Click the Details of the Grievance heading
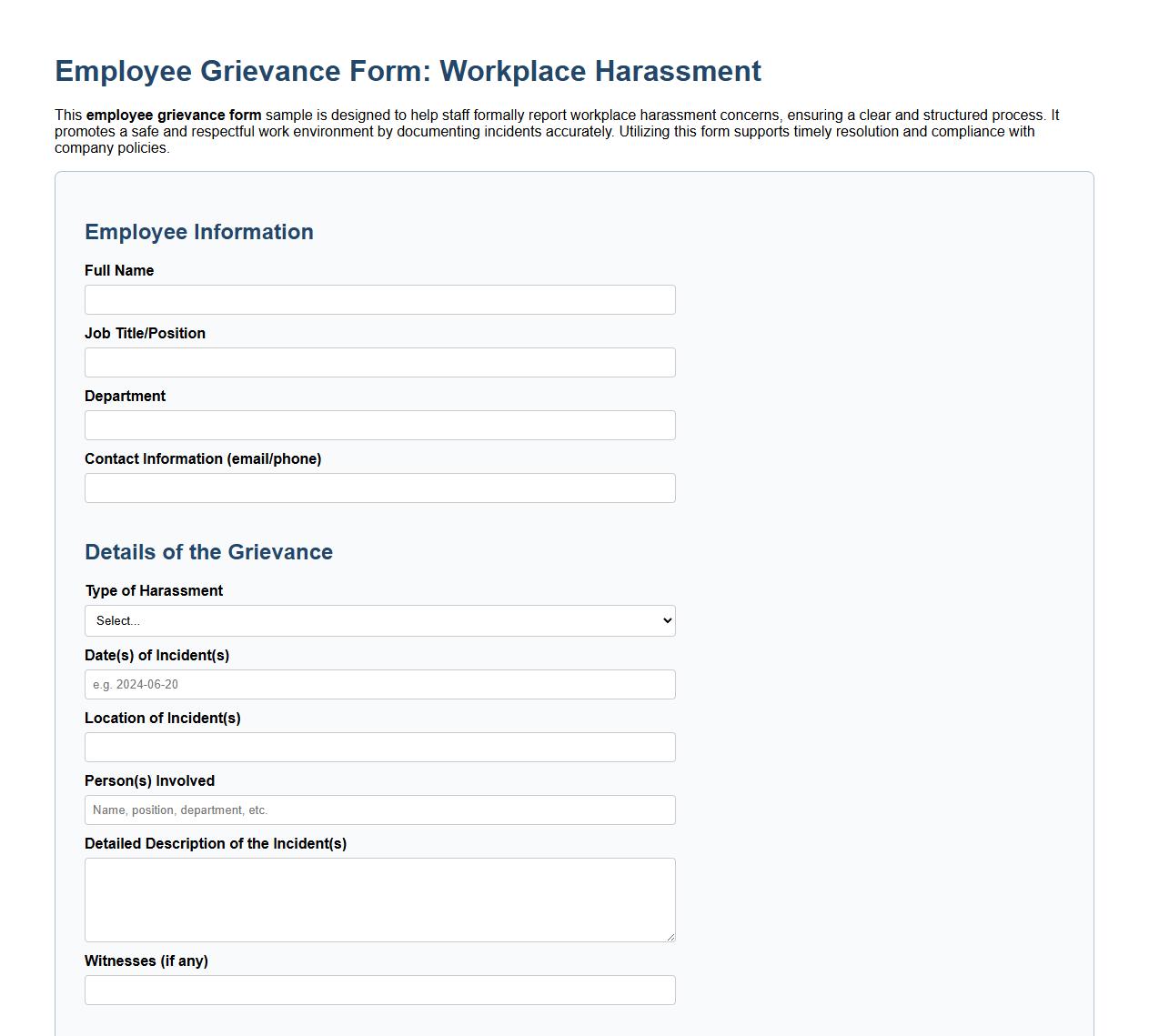1149x1036 pixels. tap(208, 552)
